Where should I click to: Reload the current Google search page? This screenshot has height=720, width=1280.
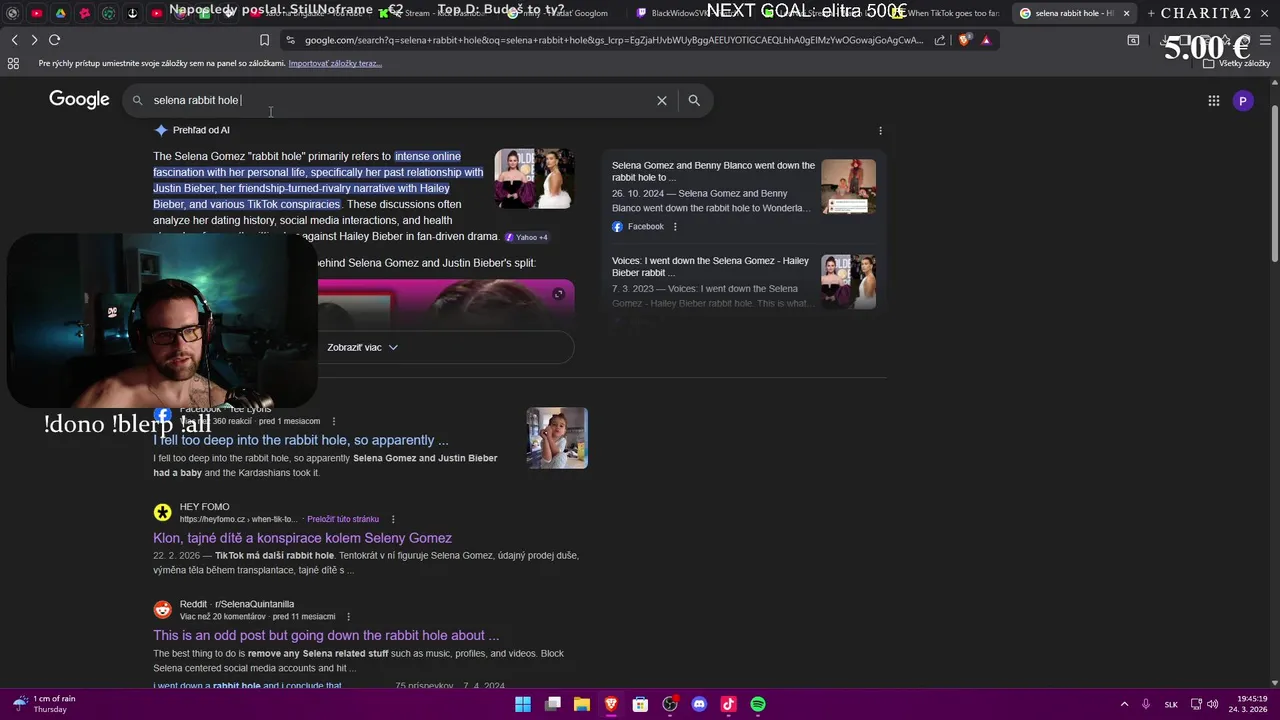pos(54,40)
